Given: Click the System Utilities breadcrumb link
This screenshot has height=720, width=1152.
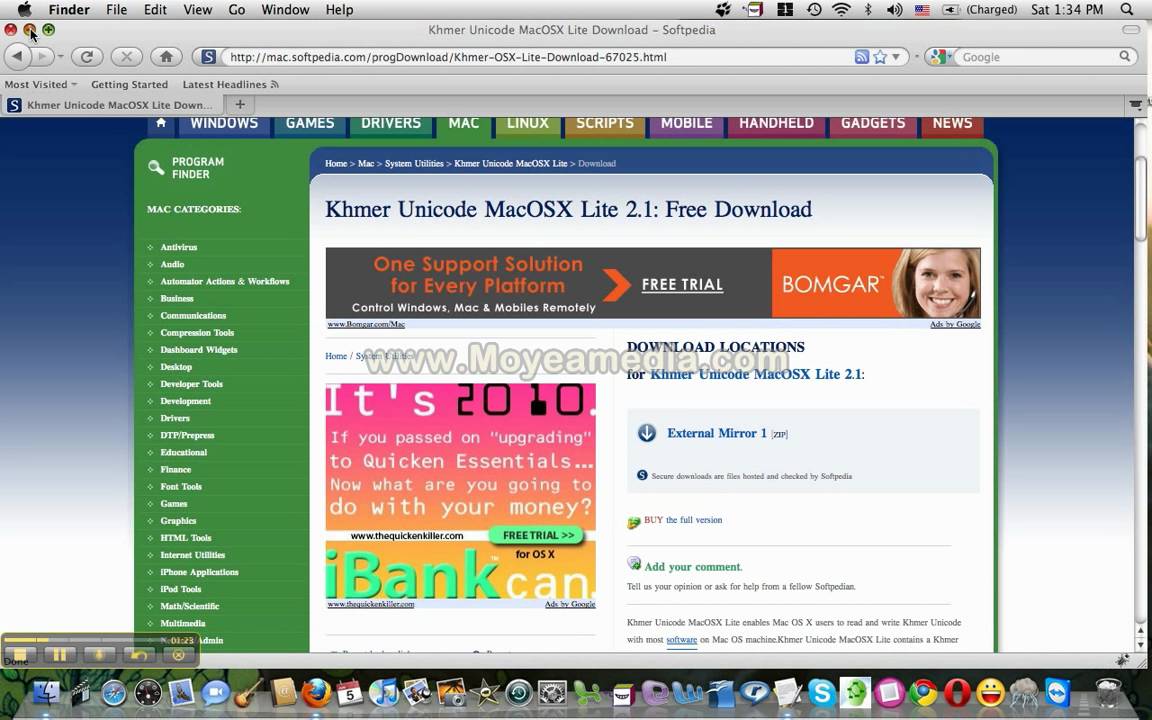Looking at the screenshot, I should tap(414, 163).
